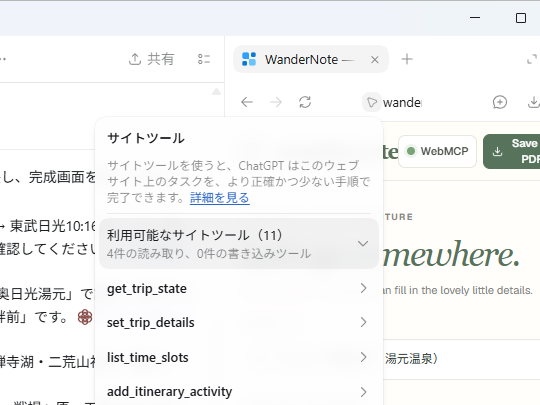Open the 詳細を見る link
This screenshot has height=405, width=540.
pos(220,198)
